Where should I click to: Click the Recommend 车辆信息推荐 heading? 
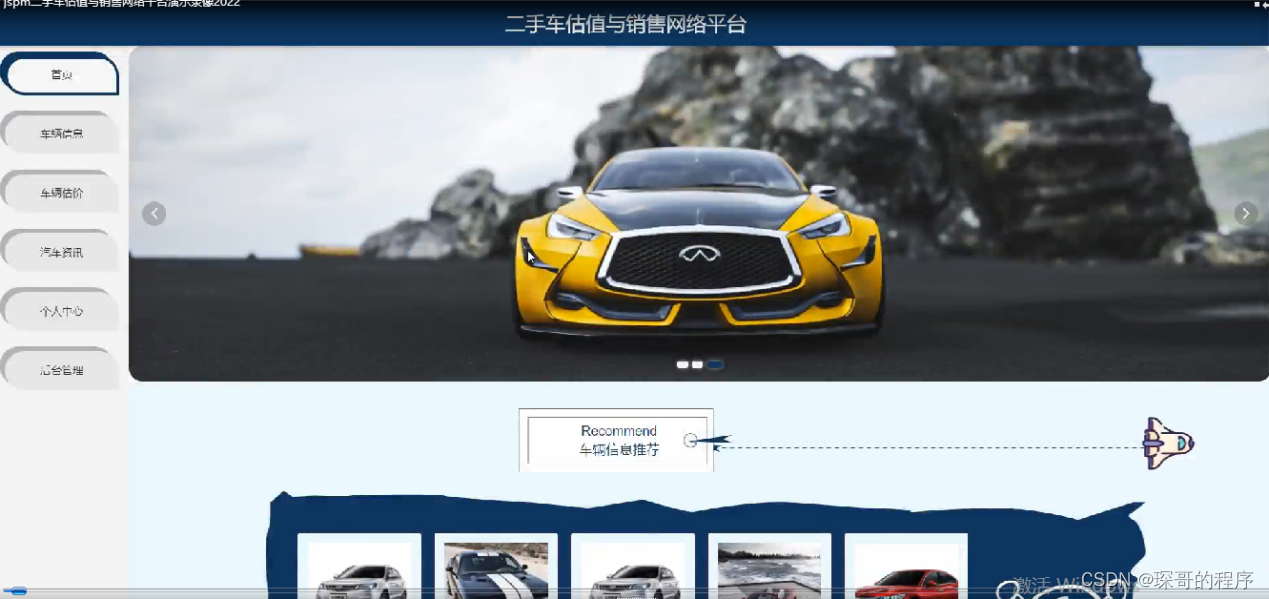tap(617, 440)
